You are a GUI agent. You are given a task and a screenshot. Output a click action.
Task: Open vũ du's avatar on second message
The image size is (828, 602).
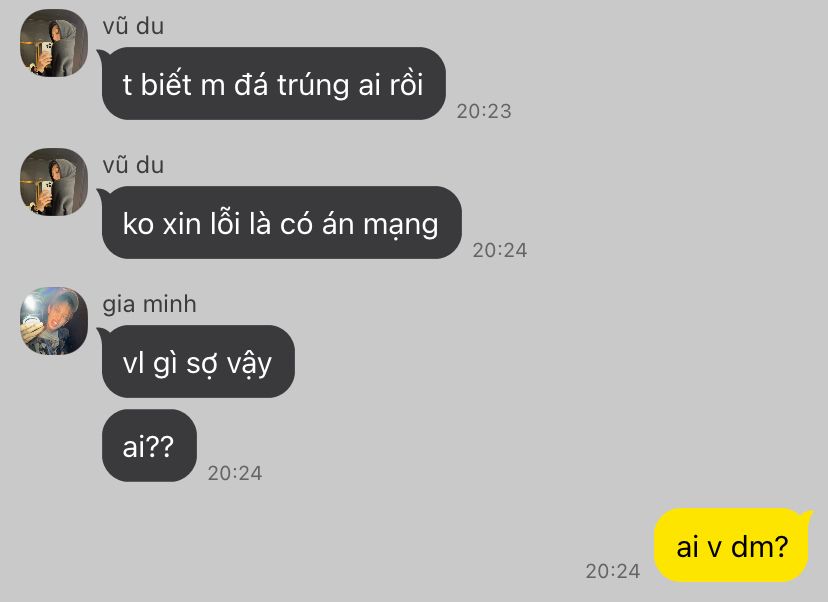54,182
